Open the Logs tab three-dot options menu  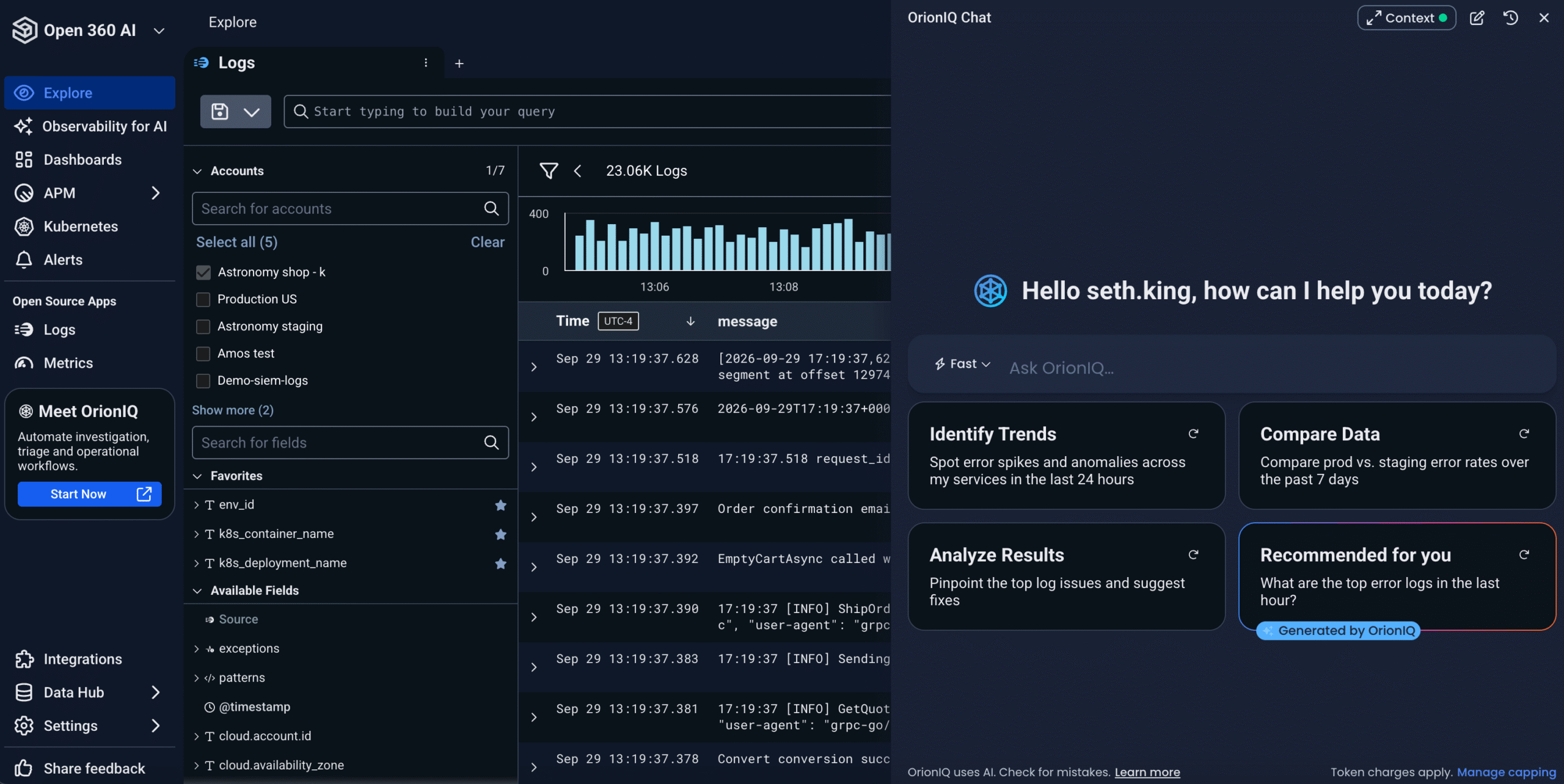point(426,63)
